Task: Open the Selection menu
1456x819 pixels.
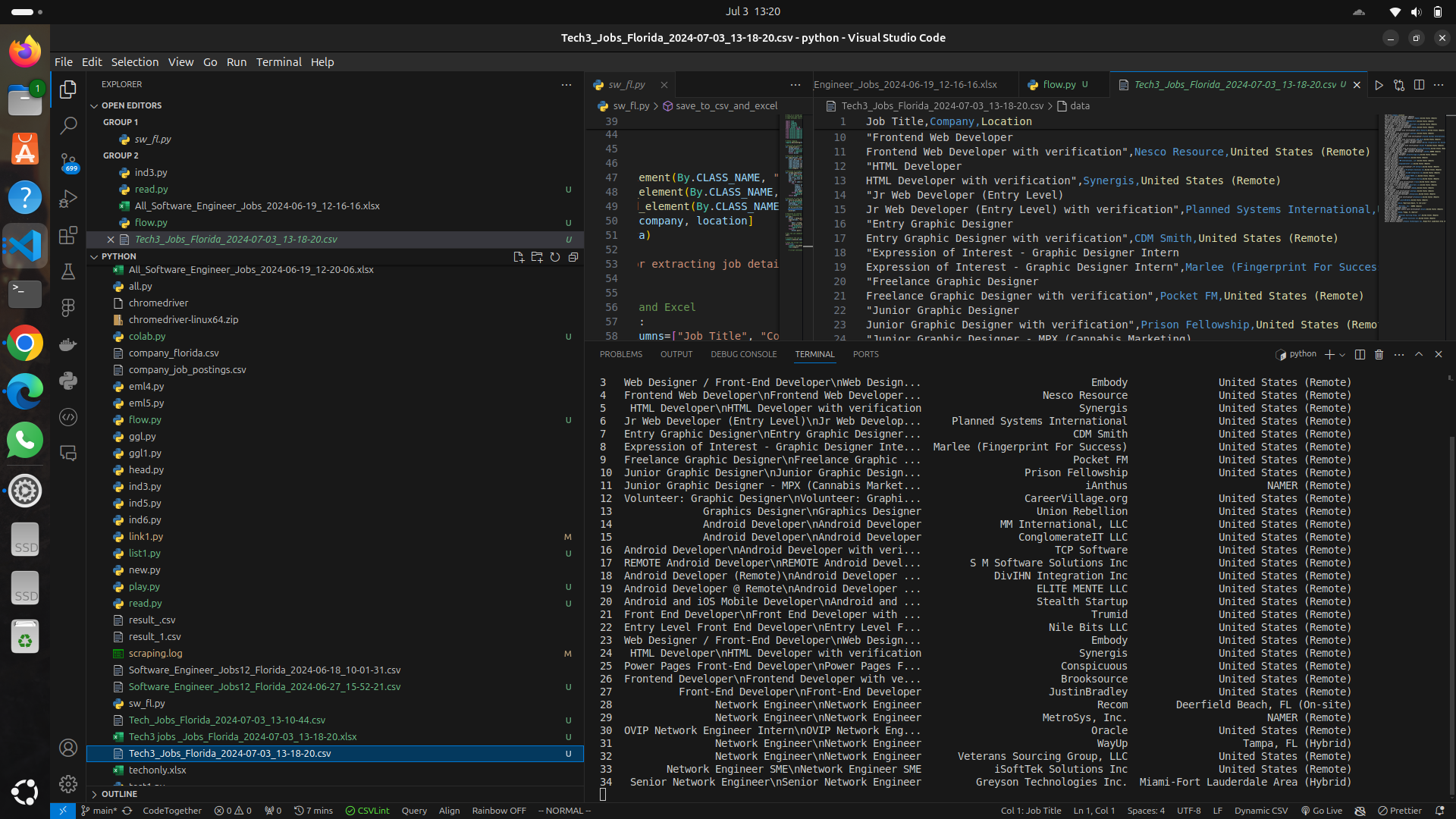Action: (x=135, y=62)
